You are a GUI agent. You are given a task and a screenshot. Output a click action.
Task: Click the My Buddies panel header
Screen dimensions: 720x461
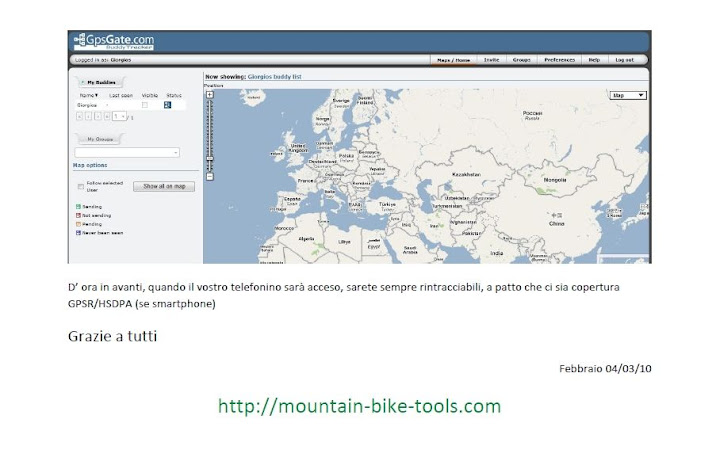pos(100,83)
